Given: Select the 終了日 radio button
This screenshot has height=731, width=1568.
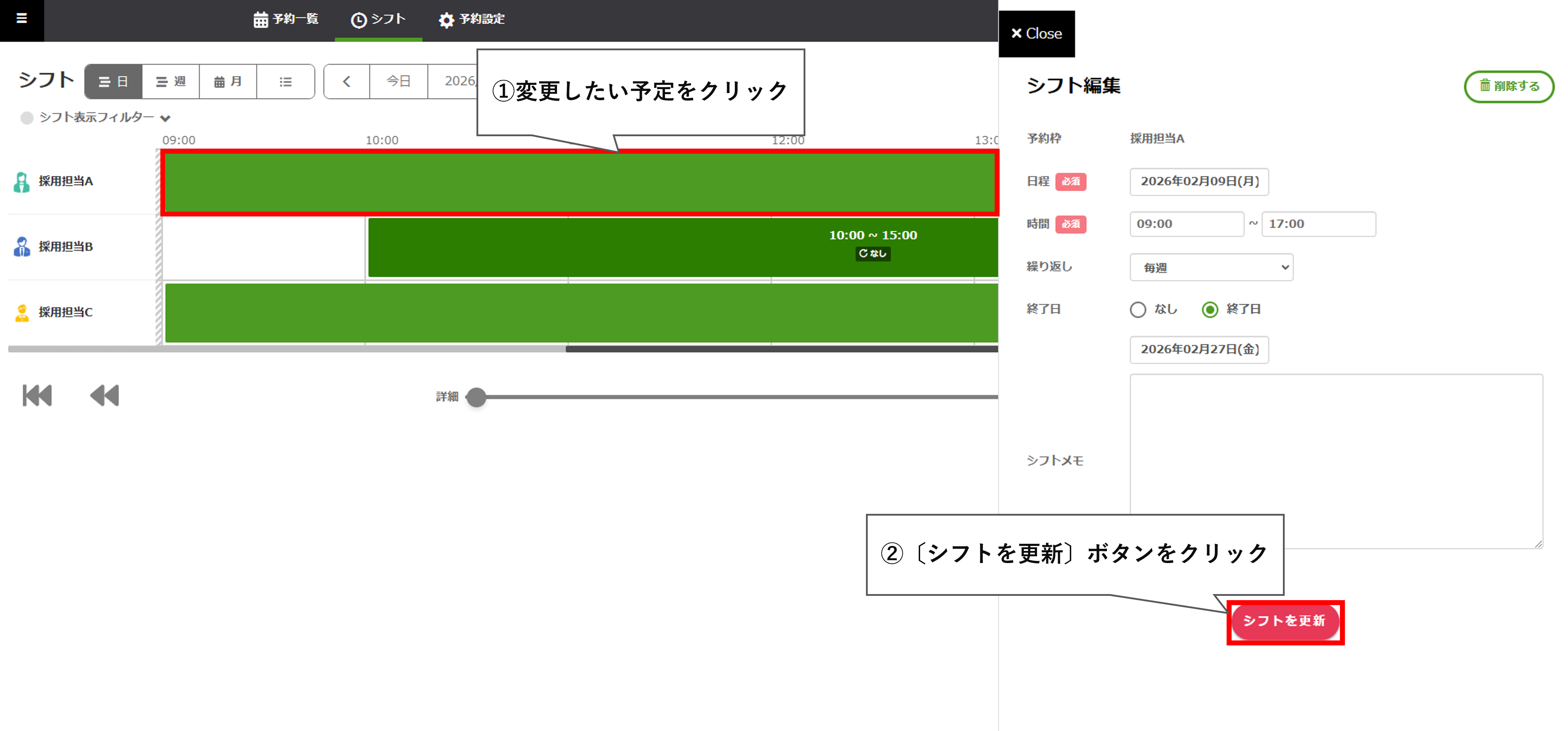Looking at the screenshot, I should pos(1210,310).
